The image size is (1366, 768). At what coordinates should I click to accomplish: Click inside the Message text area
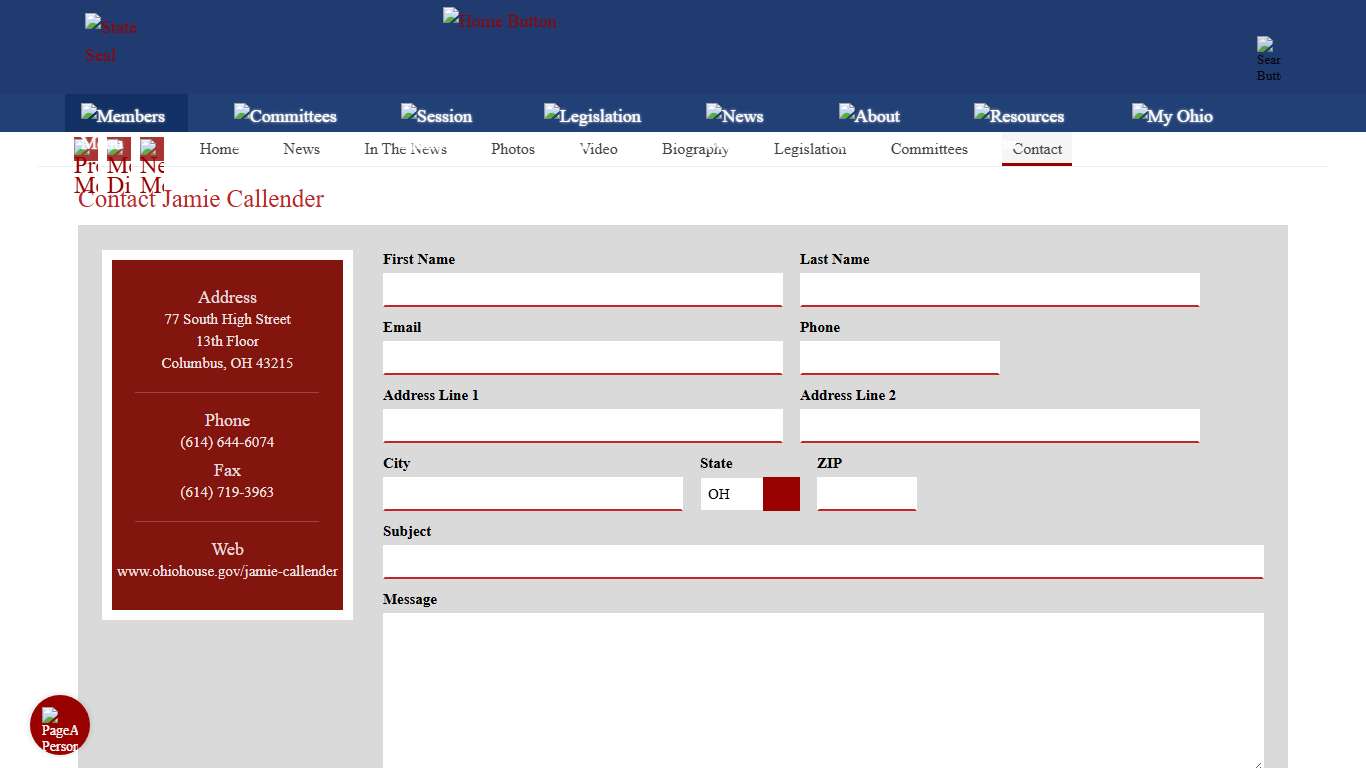822,690
